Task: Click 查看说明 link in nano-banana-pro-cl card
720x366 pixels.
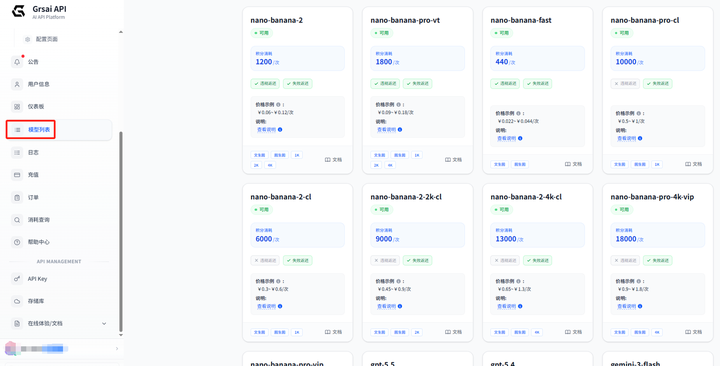Action: 627,139
